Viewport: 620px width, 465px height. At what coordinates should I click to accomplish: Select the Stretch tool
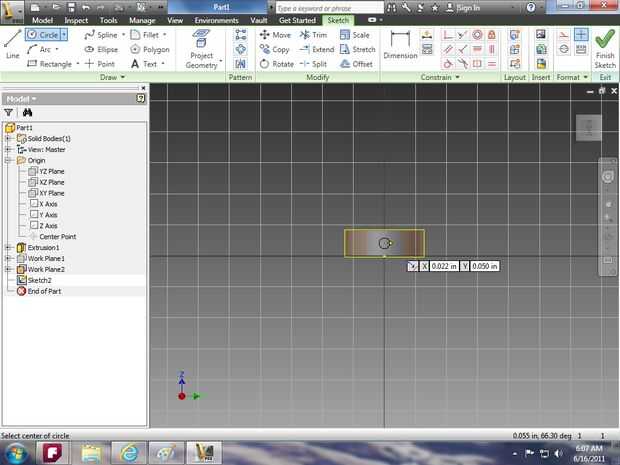pos(357,49)
